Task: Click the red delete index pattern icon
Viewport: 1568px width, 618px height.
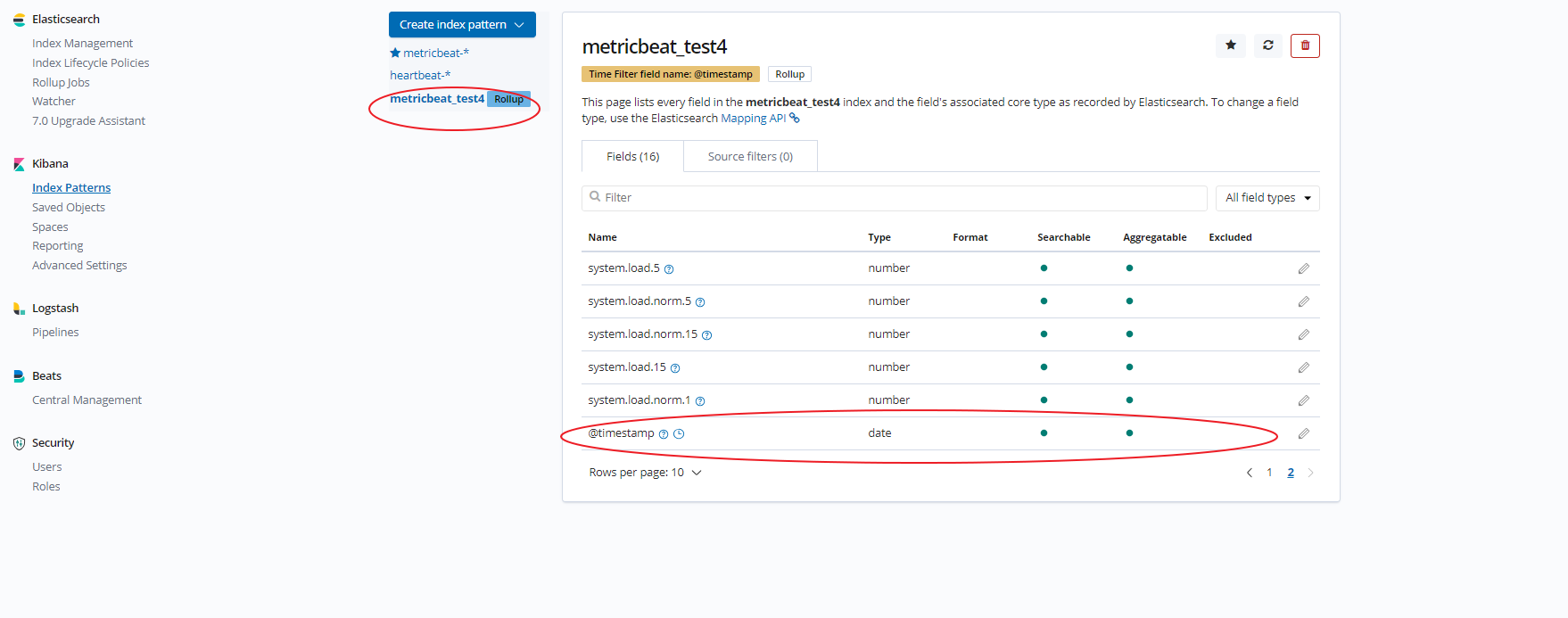Action: (1305, 45)
